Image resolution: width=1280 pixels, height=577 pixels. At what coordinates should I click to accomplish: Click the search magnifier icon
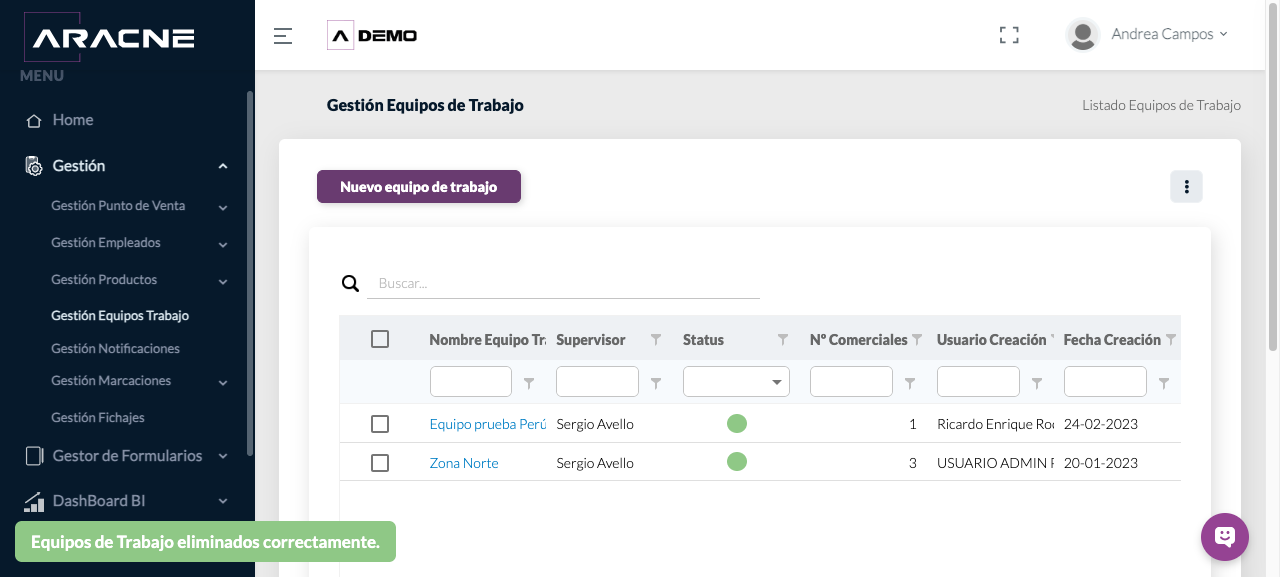click(350, 283)
